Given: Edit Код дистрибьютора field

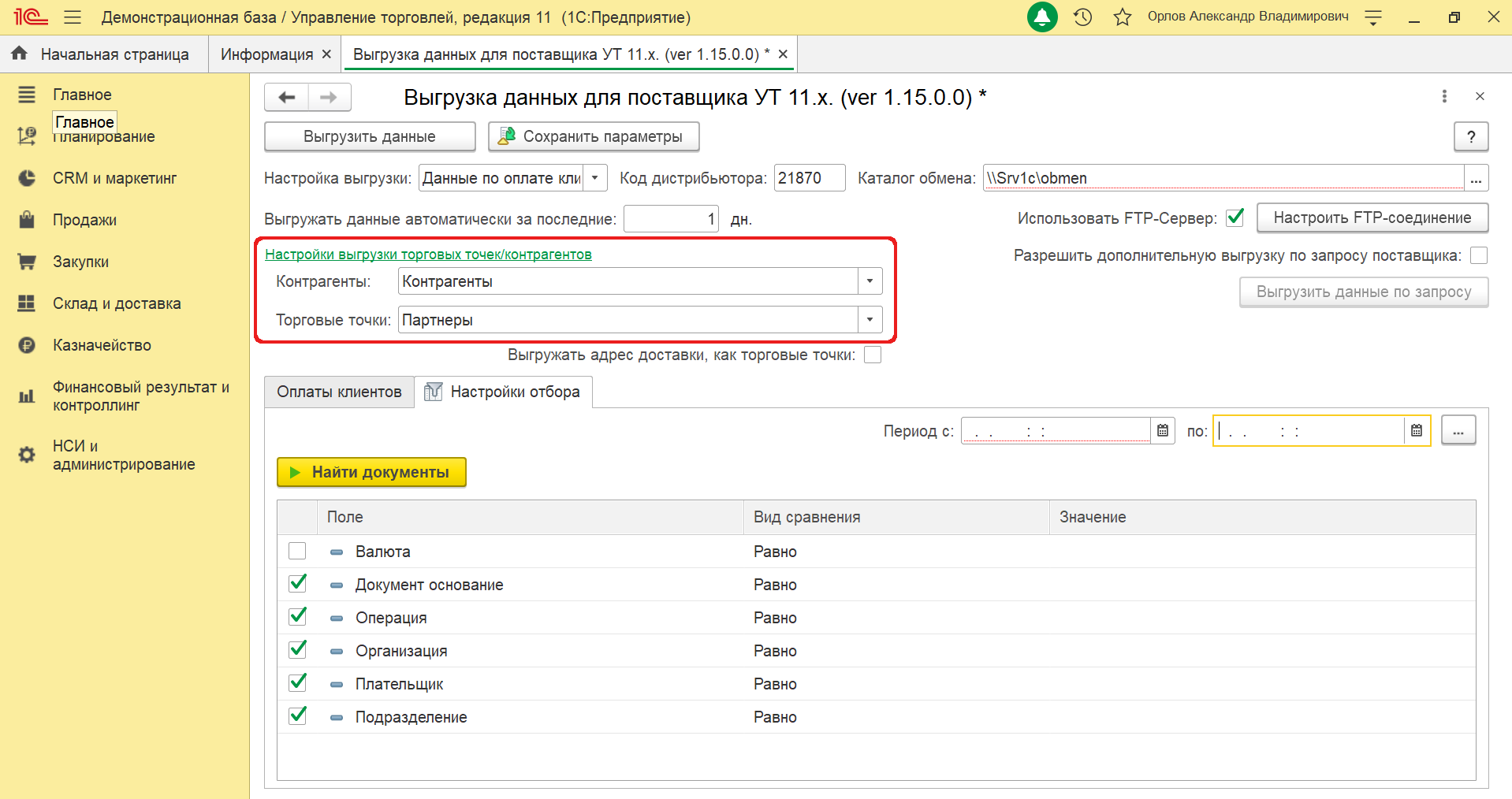Looking at the screenshot, I should (x=810, y=178).
